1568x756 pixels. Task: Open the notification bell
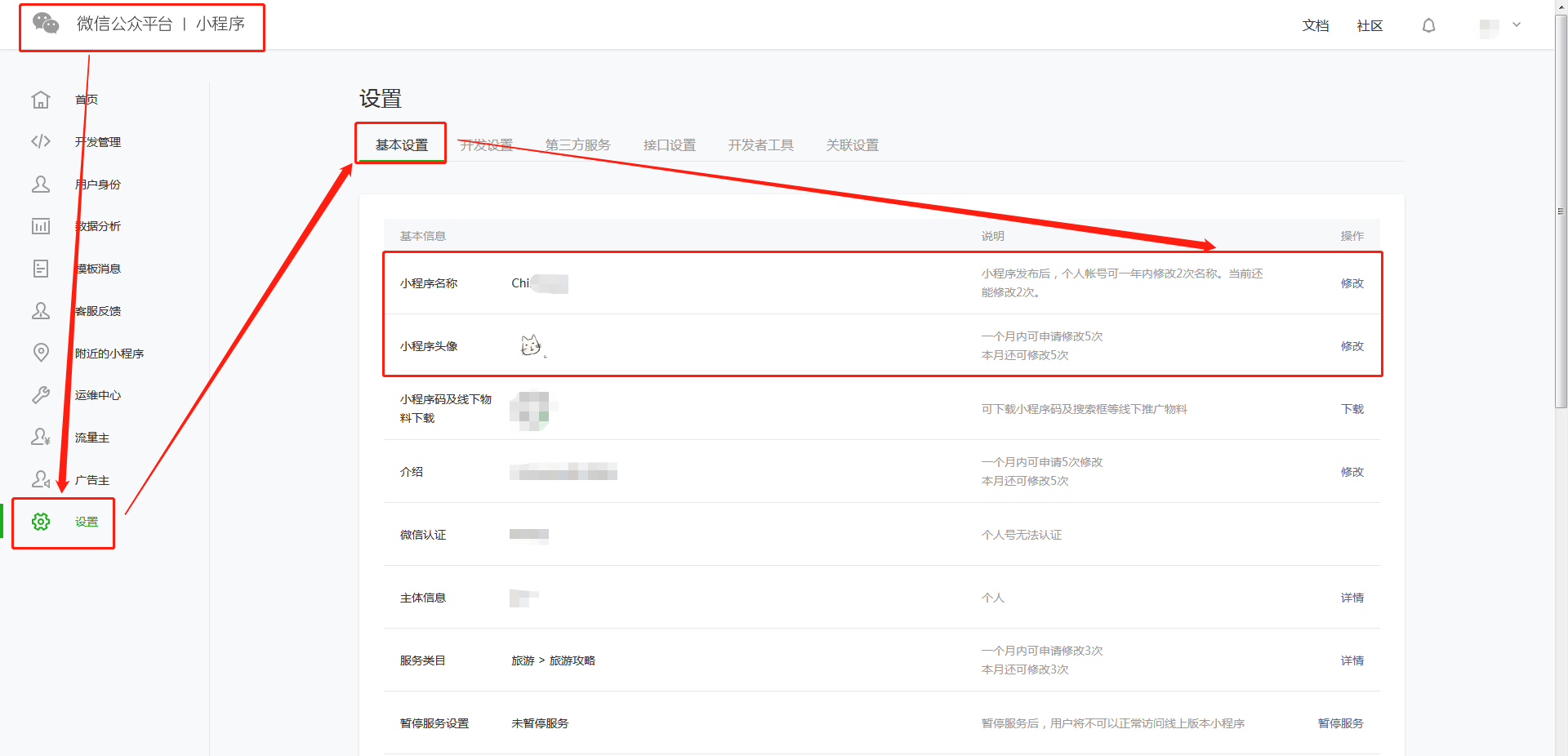coord(1428,25)
